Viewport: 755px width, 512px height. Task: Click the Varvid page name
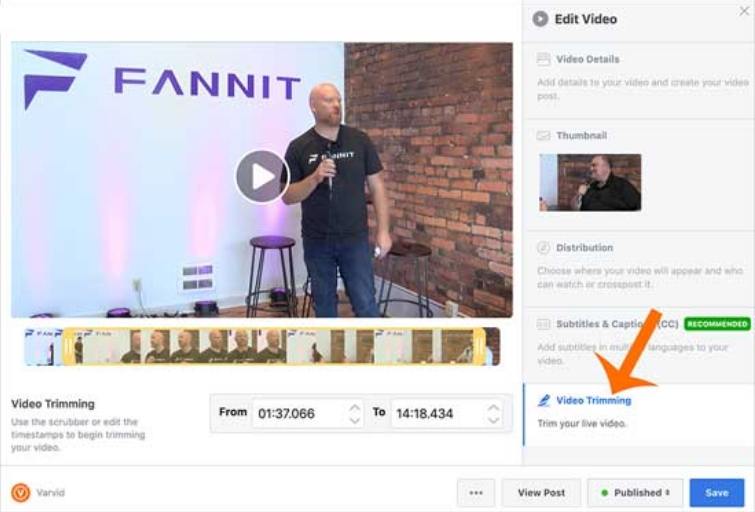click(51, 493)
